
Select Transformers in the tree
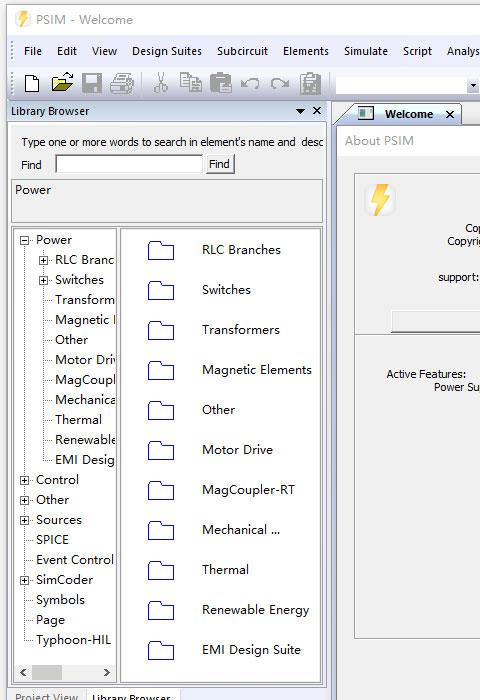point(84,300)
